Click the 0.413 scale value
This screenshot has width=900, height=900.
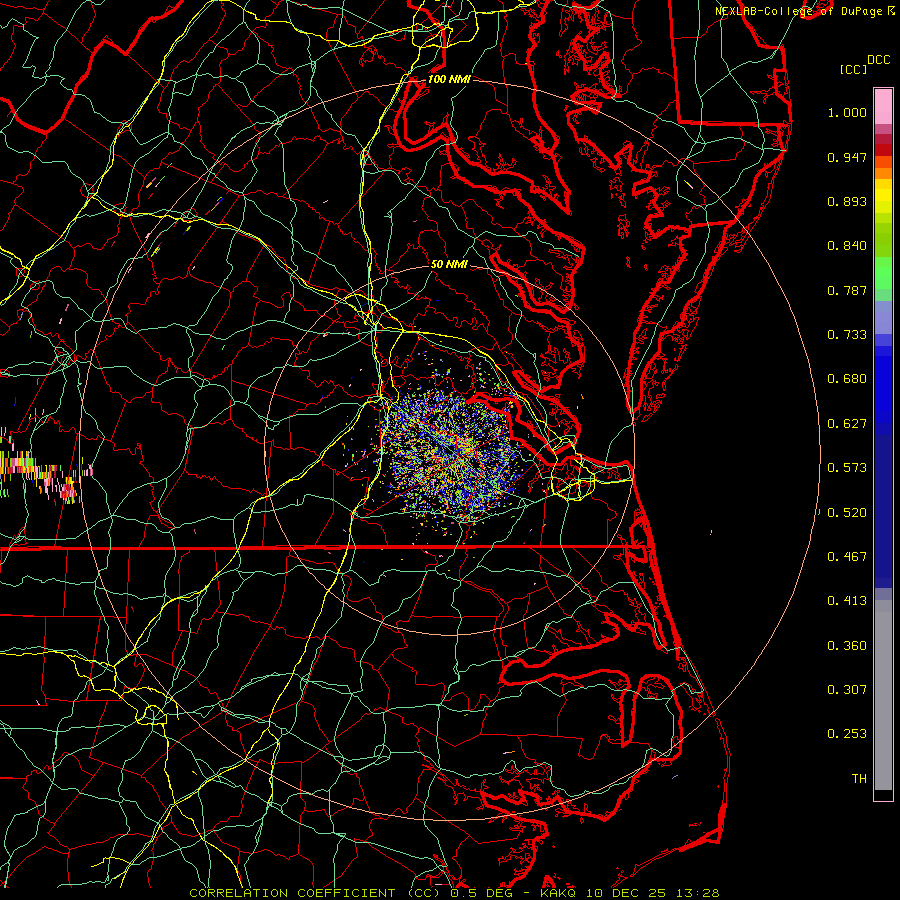pyautogui.click(x=847, y=601)
